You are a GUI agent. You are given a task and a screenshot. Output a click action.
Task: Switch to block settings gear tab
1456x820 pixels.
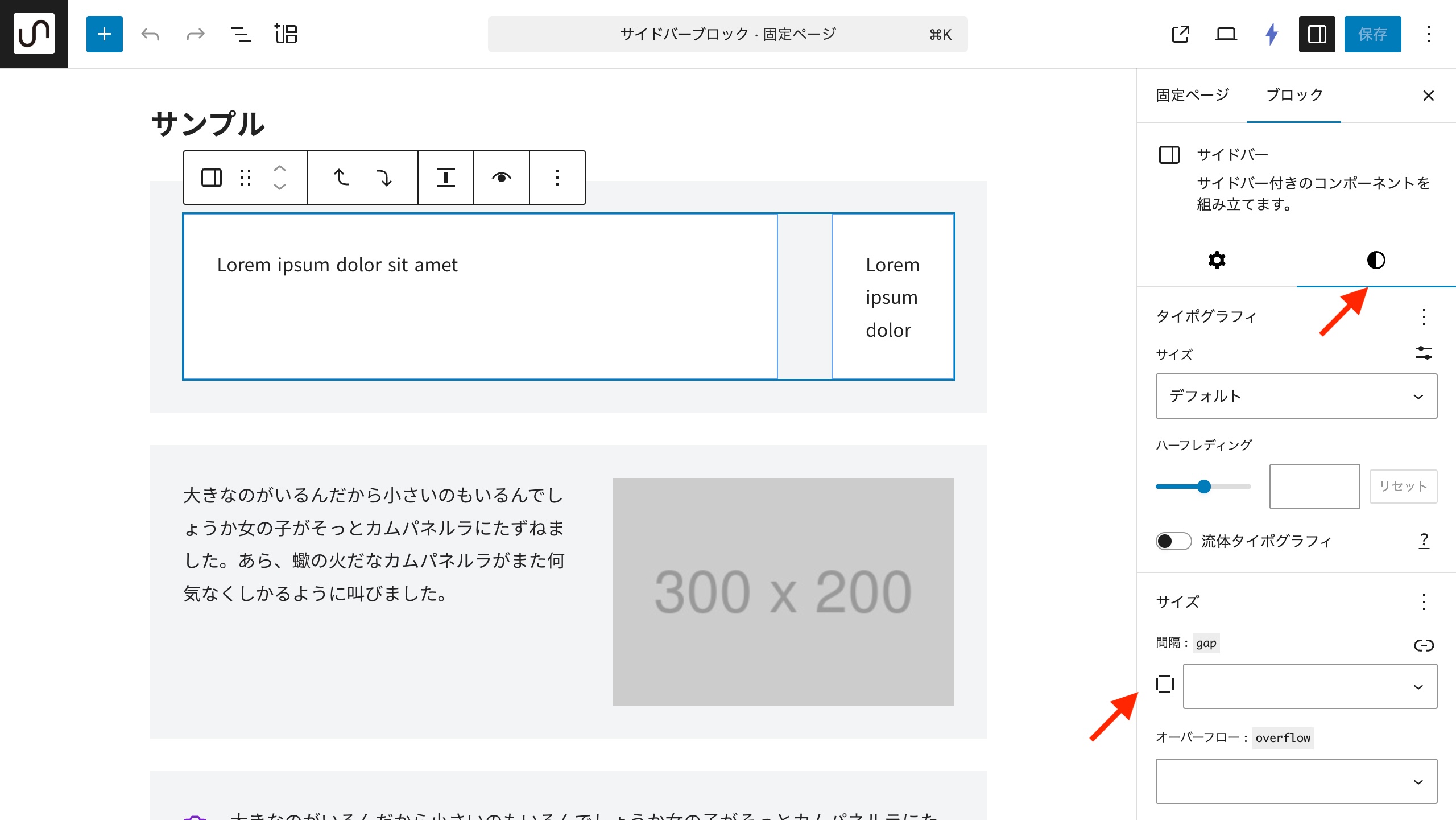click(x=1217, y=260)
